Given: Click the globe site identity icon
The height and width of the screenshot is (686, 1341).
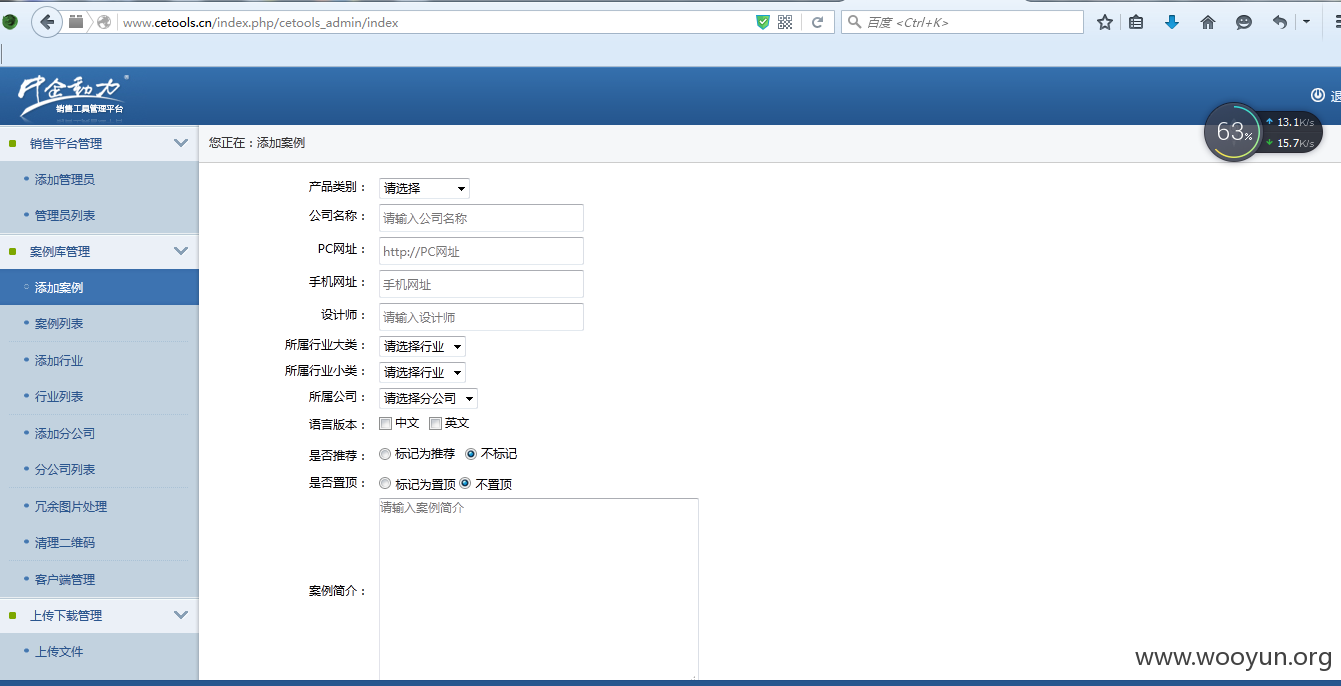Looking at the screenshot, I should 104,22.
